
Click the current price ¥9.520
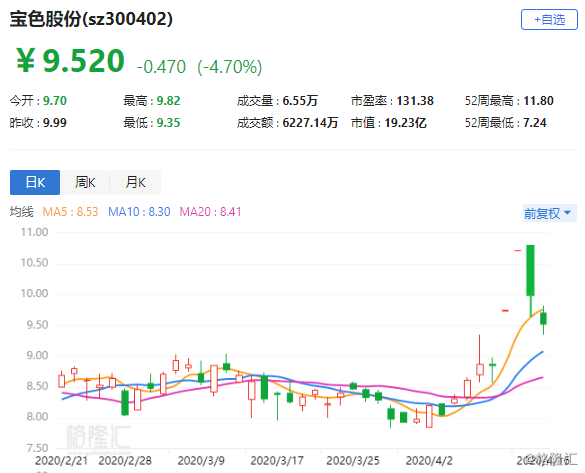tap(70, 60)
